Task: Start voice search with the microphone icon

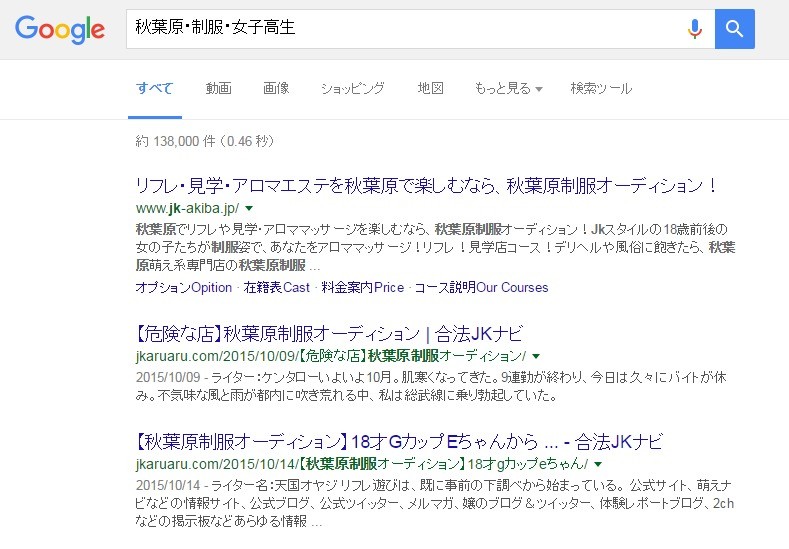Action: click(x=694, y=29)
